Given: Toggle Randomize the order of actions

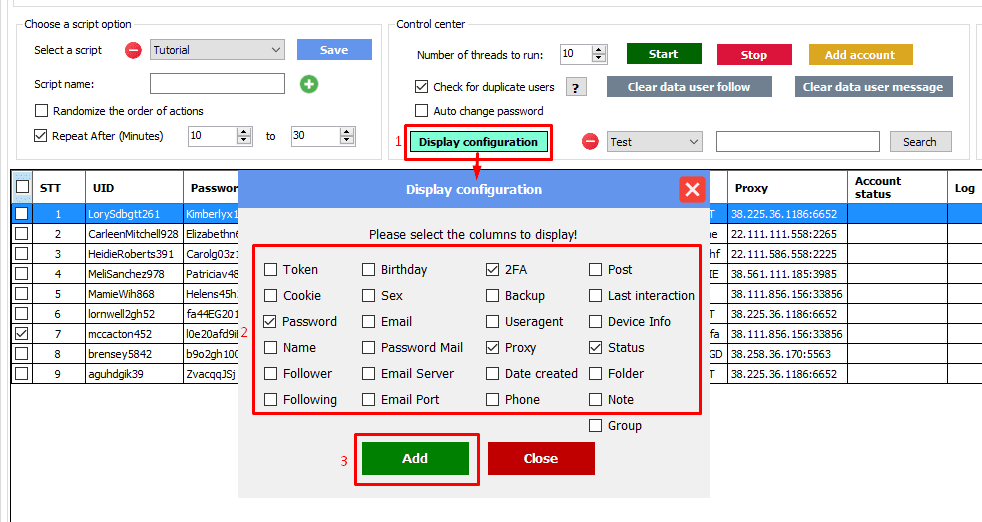Looking at the screenshot, I should [x=42, y=111].
